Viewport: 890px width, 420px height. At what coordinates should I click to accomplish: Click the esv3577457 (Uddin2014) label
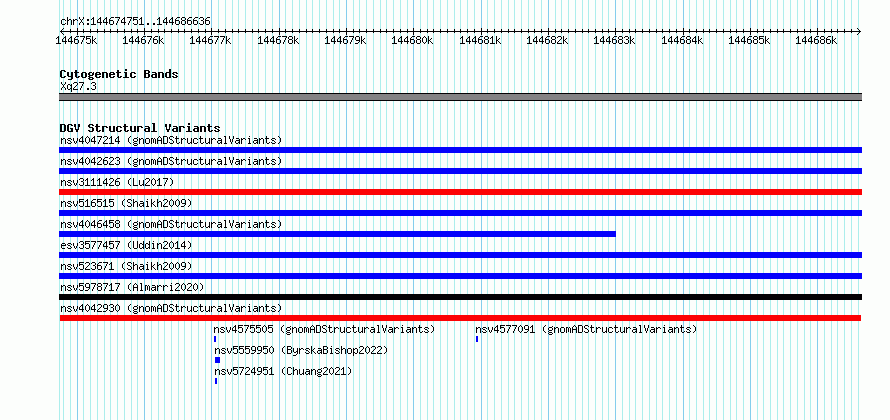point(126,245)
